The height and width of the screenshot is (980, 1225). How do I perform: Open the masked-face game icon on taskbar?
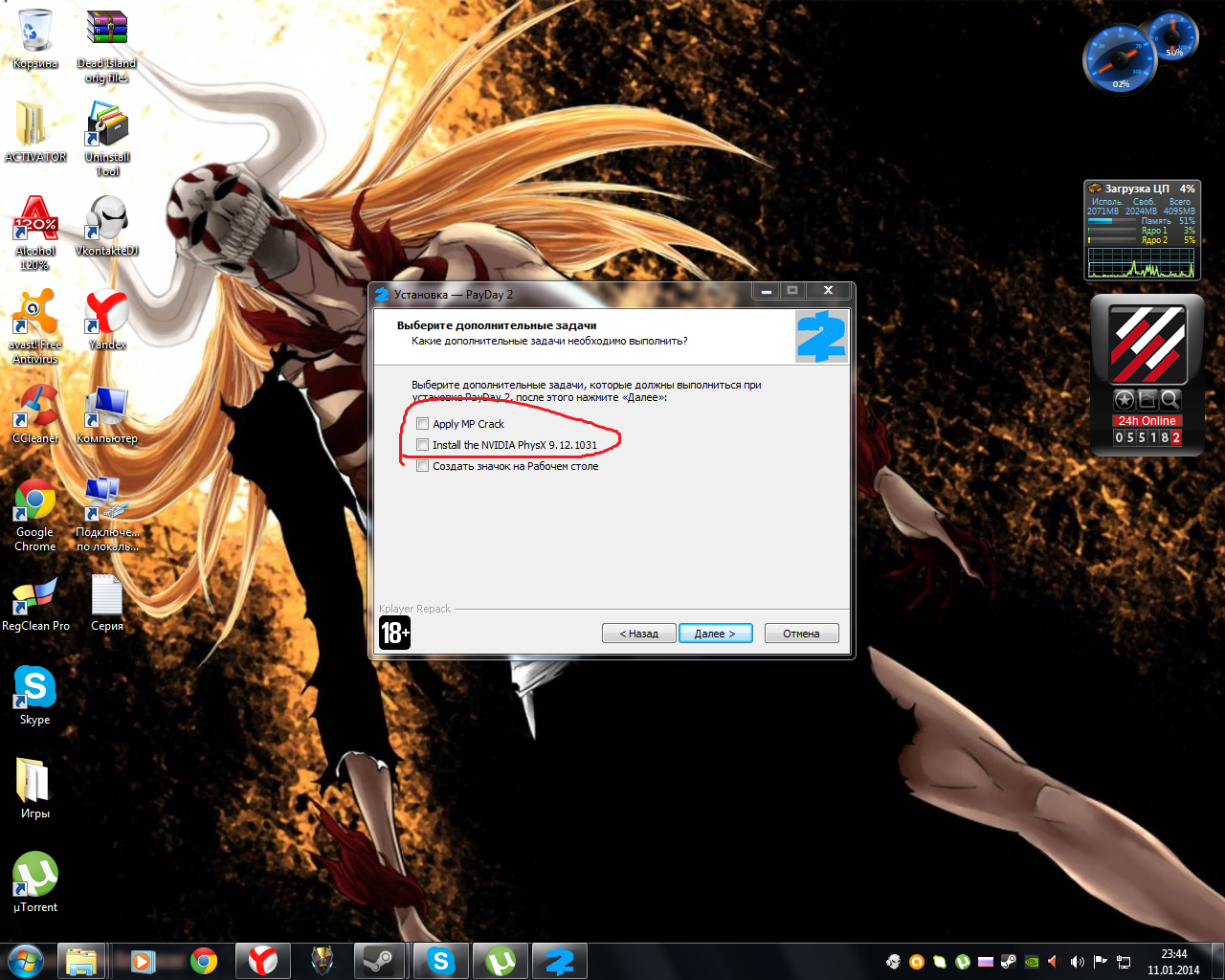(x=323, y=961)
